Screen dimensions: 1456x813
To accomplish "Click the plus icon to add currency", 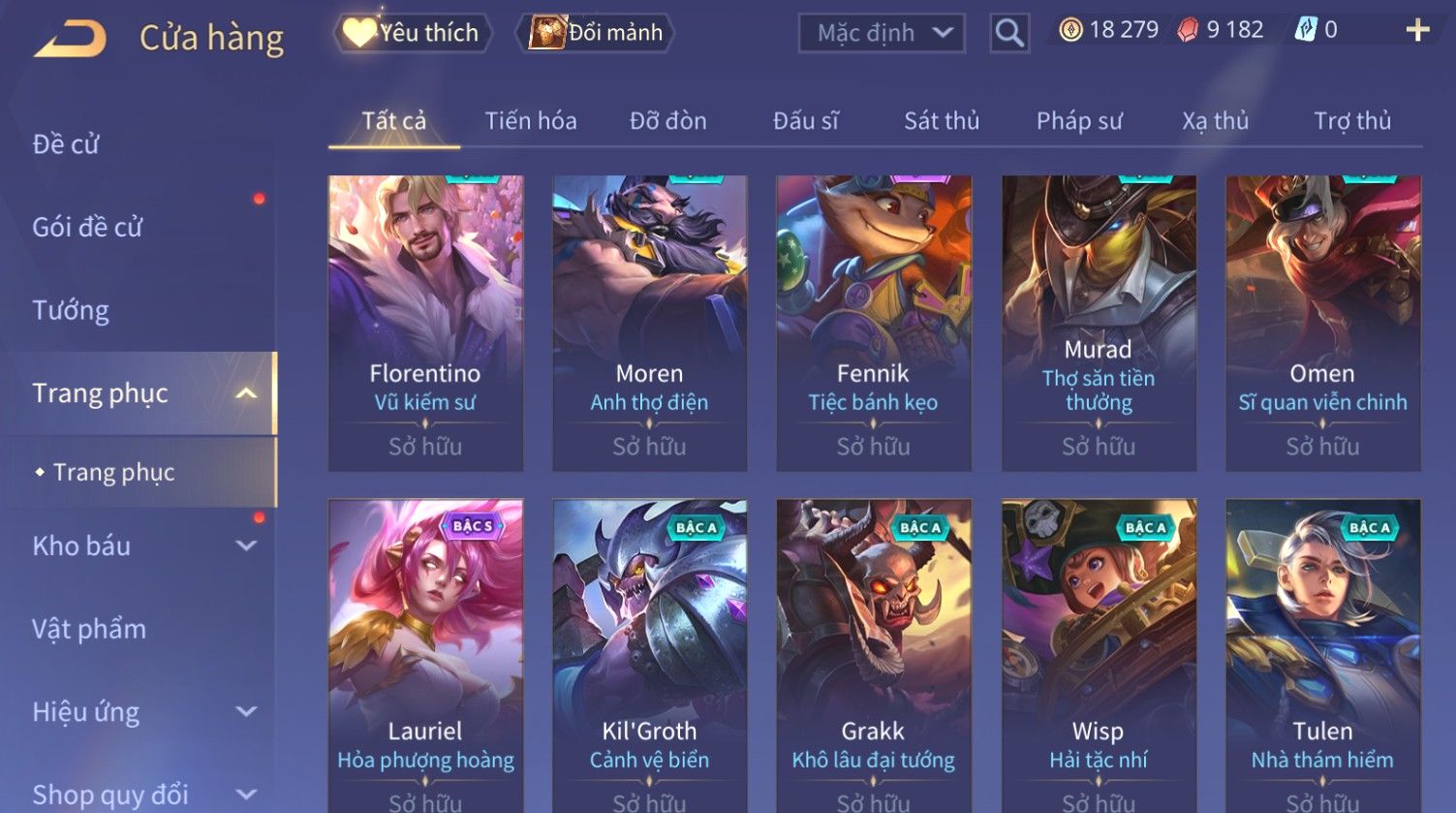I will click(1417, 30).
